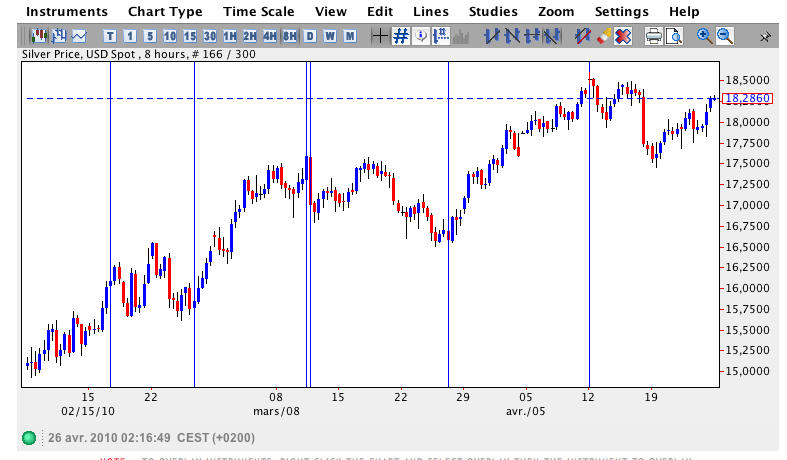Set time scale to weekly W
This screenshot has width=787, height=460.
coord(330,36)
